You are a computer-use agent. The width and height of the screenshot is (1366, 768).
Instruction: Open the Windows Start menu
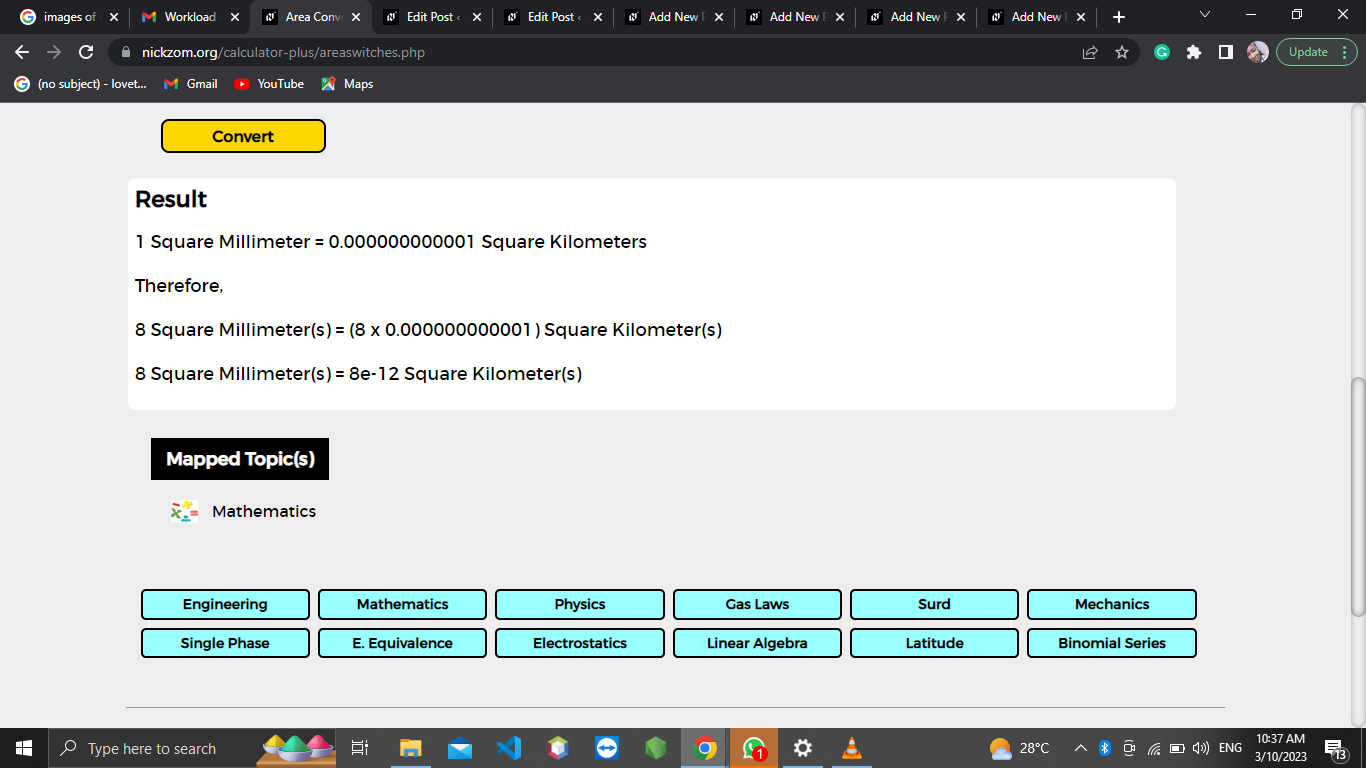[24, 748]
